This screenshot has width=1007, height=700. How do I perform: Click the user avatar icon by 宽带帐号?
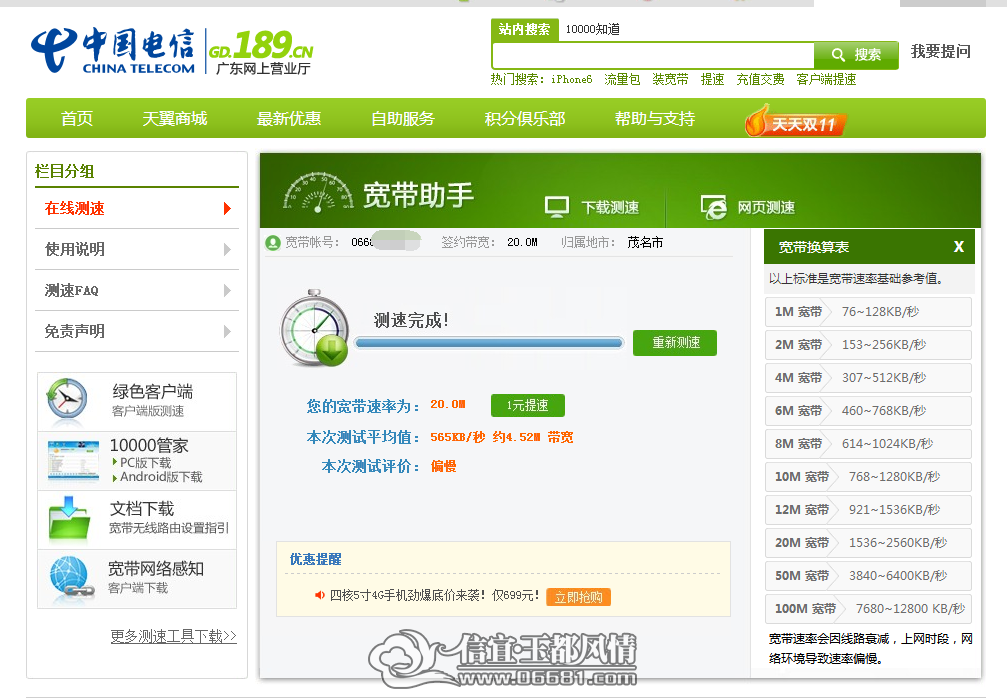click(x=273, y=243)
